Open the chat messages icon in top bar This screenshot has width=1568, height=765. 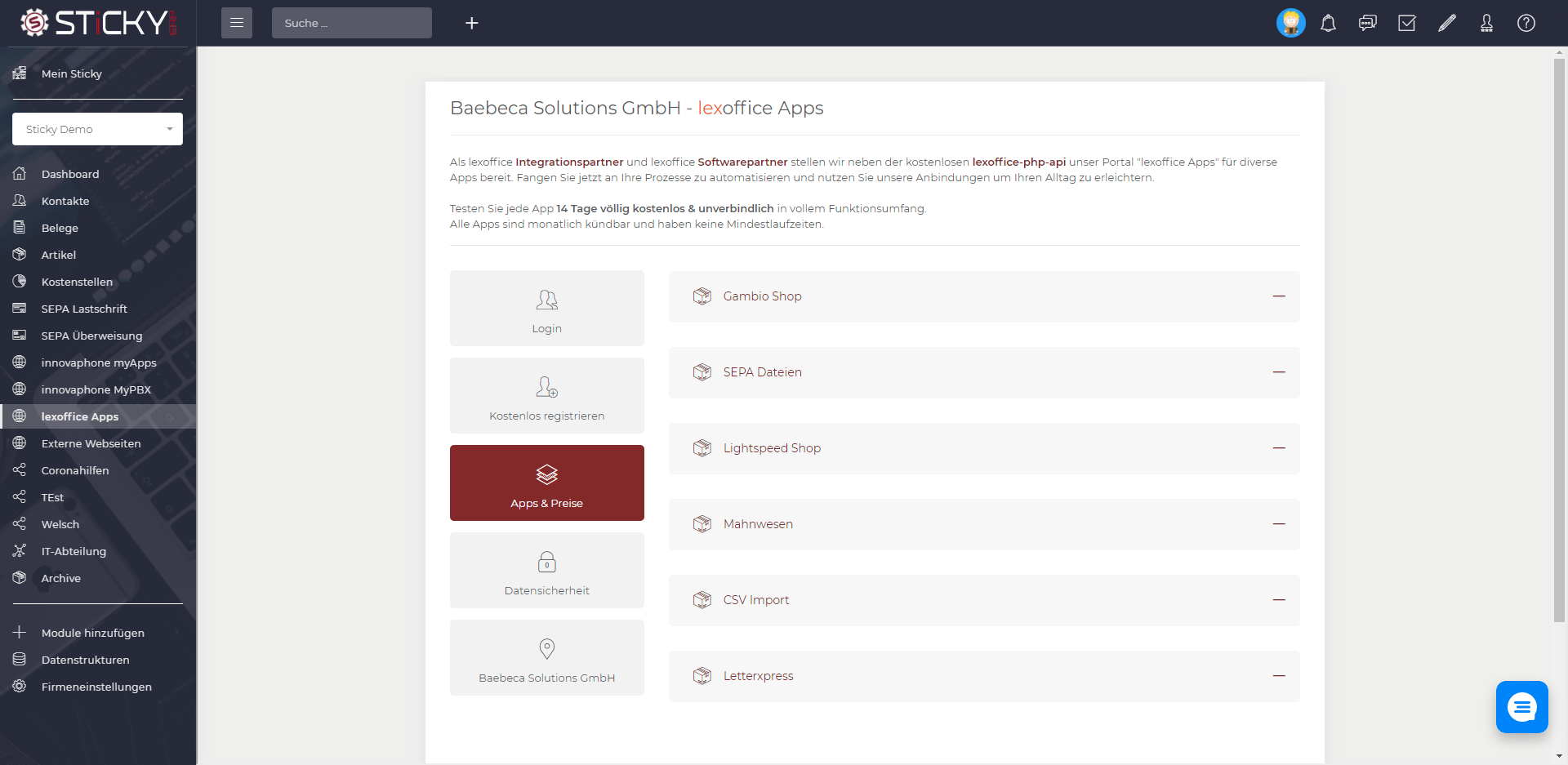[1368, 23]
